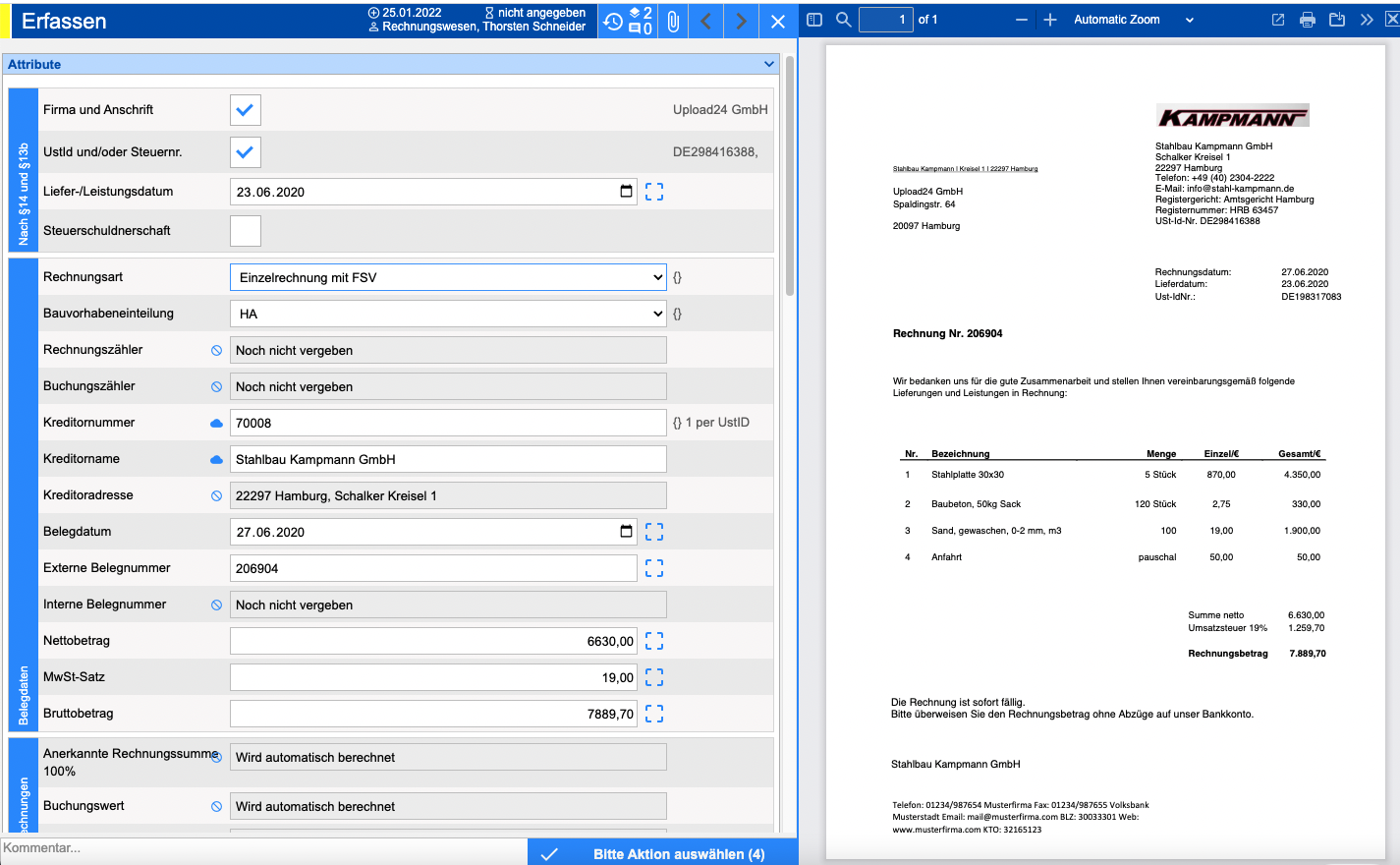Screen dimensions: 1400x865
Task: Click the Bruttobetrag field
Action: 433,714
